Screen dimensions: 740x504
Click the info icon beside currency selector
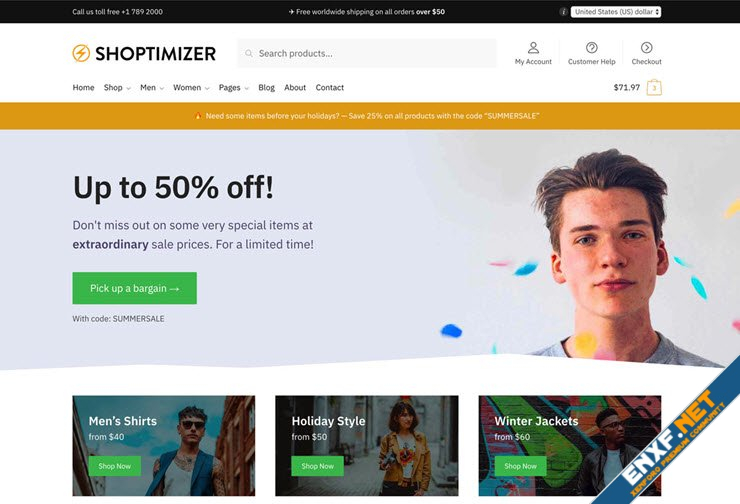(563, 12)
